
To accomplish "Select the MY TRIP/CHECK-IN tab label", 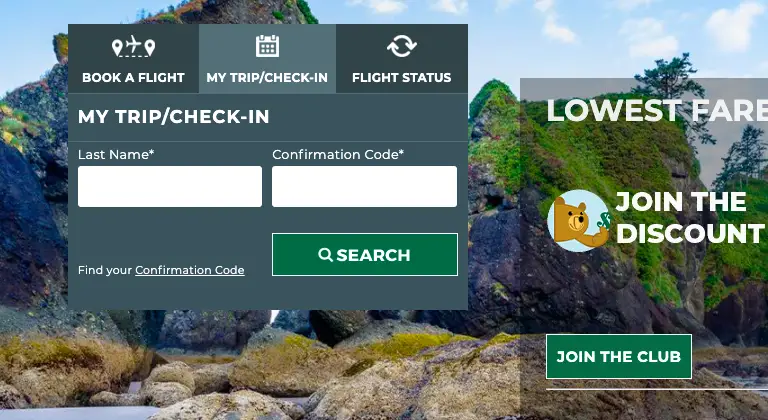I will pos(267,77).
